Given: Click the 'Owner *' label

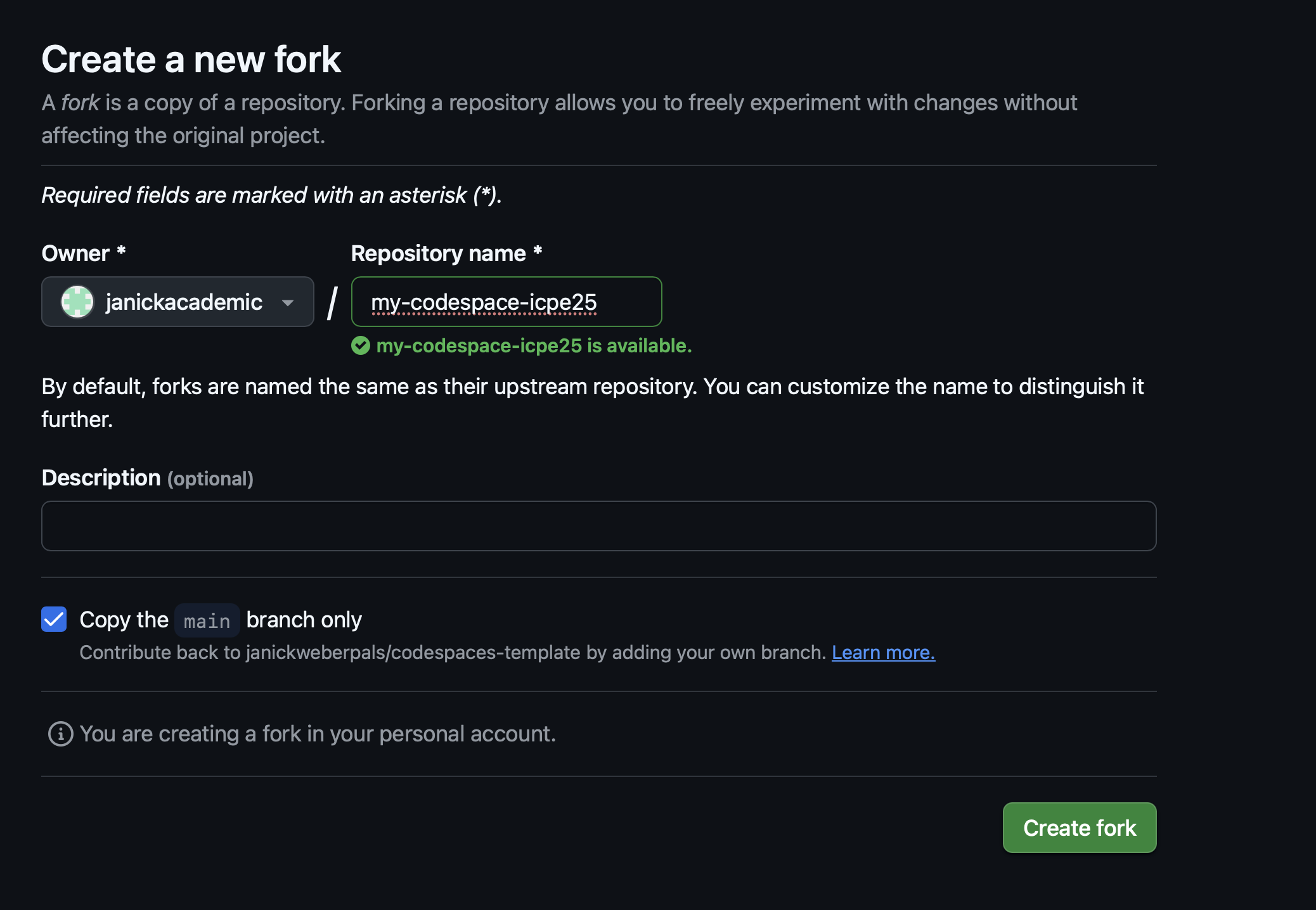Looking at the screenshot, I should (x=84, y=253).
